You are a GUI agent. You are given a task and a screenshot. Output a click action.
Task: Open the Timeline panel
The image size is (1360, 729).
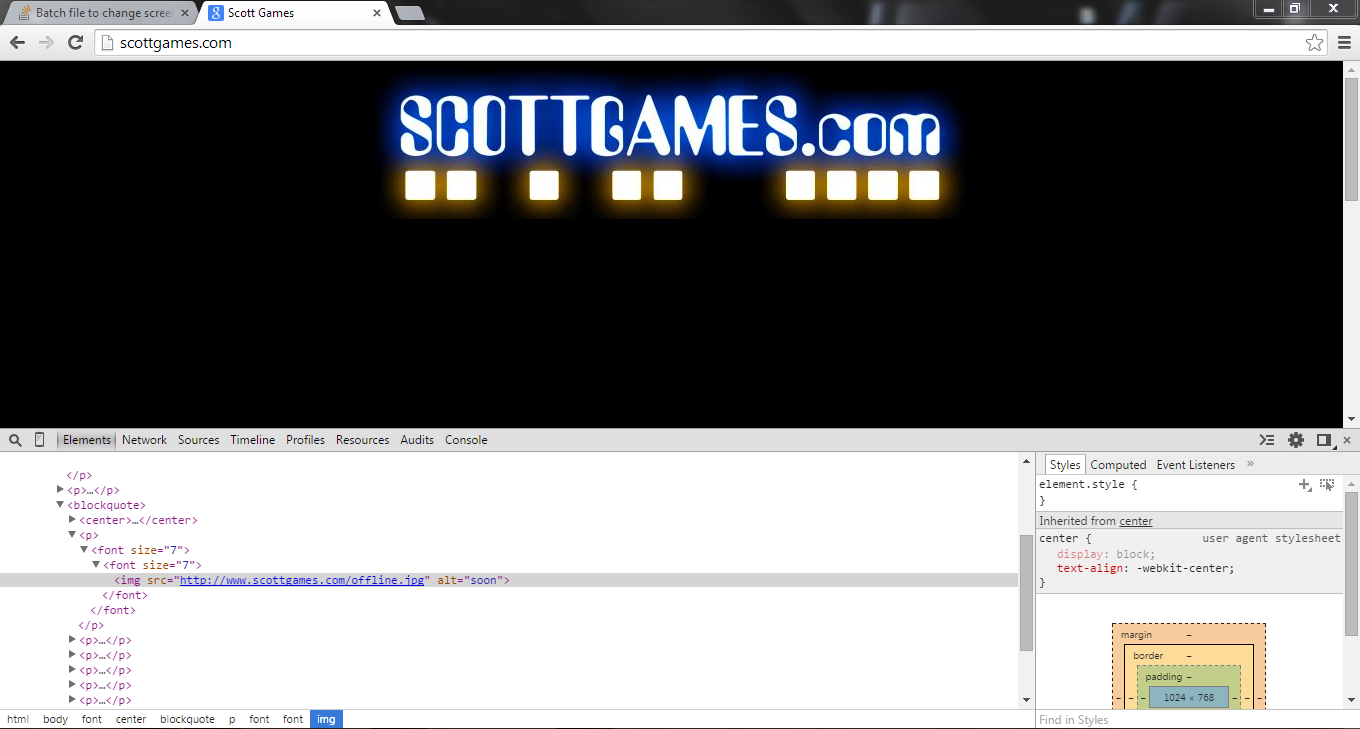252,440
